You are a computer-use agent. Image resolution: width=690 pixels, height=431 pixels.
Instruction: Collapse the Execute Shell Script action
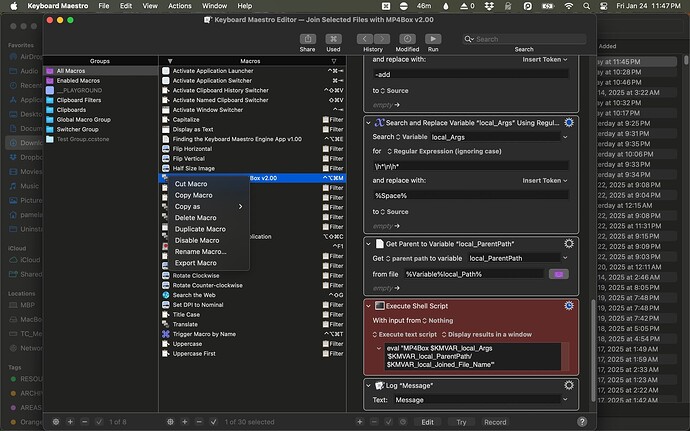[x=368, y=306]
